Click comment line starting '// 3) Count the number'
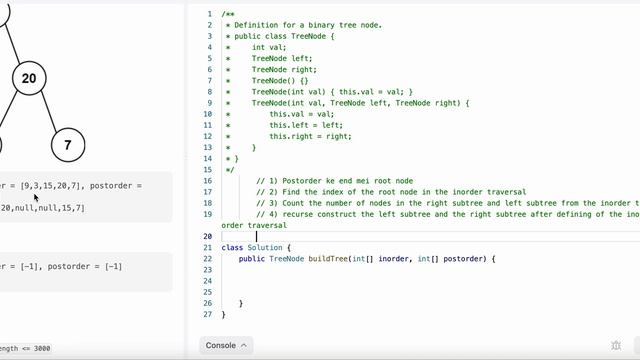Viewport: 640px width, 360px height. (448, 203)
